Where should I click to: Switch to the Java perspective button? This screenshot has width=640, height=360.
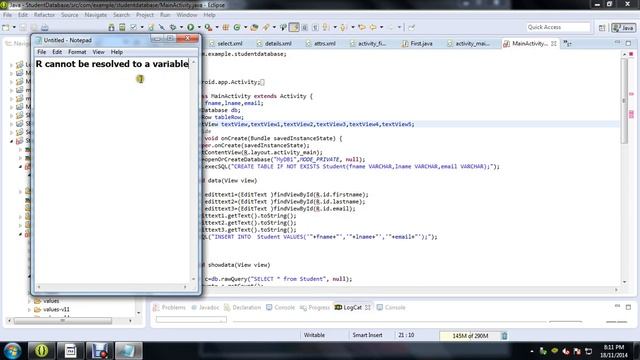(623, 28)
